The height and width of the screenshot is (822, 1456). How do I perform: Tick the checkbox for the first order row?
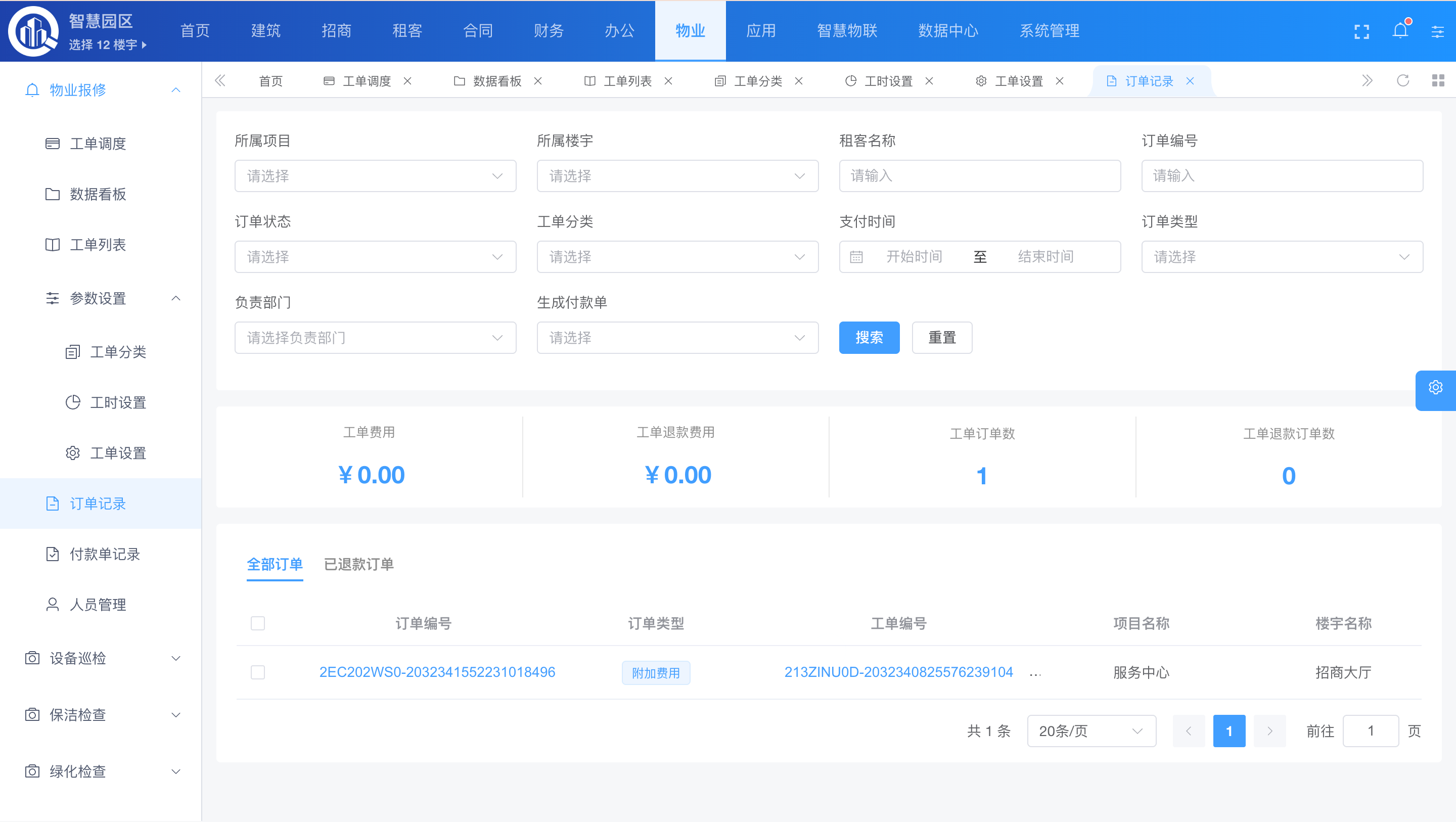[258, 672]
